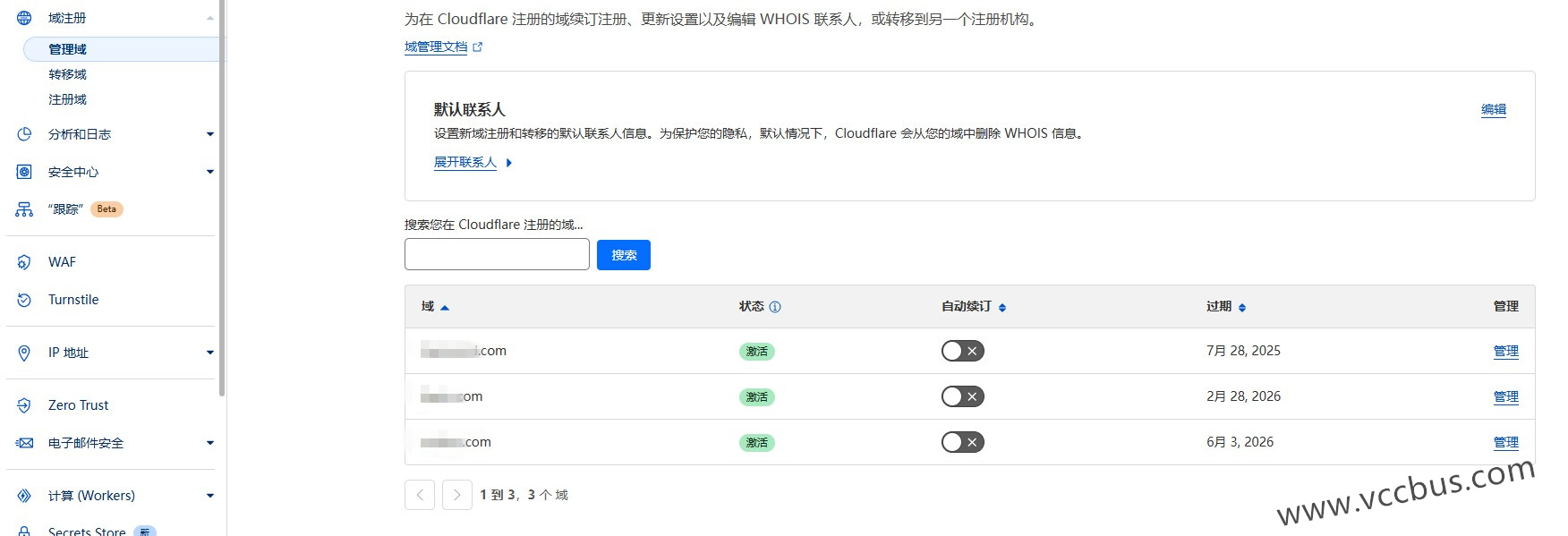Click the sidebar vertical scrollbar

pyautogui.click(x=222, y=197)
